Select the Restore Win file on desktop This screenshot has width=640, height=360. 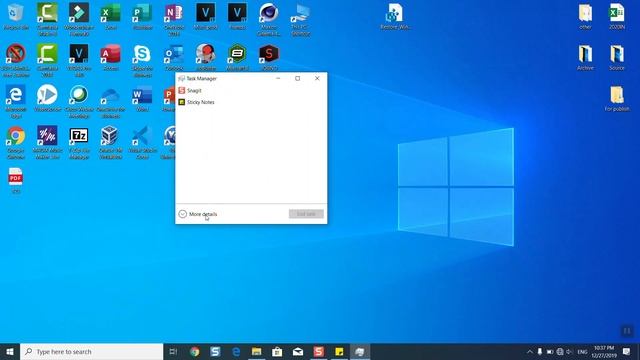coord(395,17)
